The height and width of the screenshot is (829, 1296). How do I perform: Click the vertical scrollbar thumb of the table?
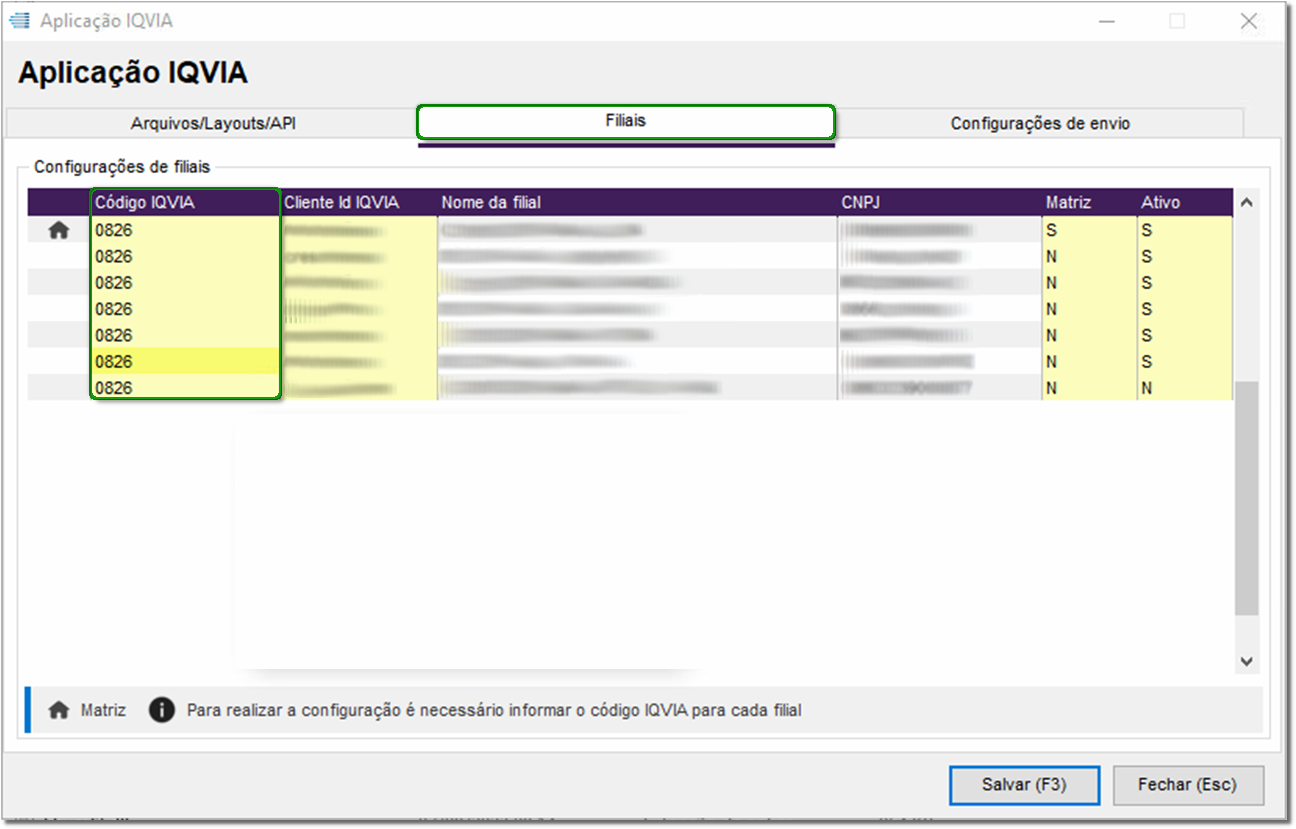point(1246,497)
